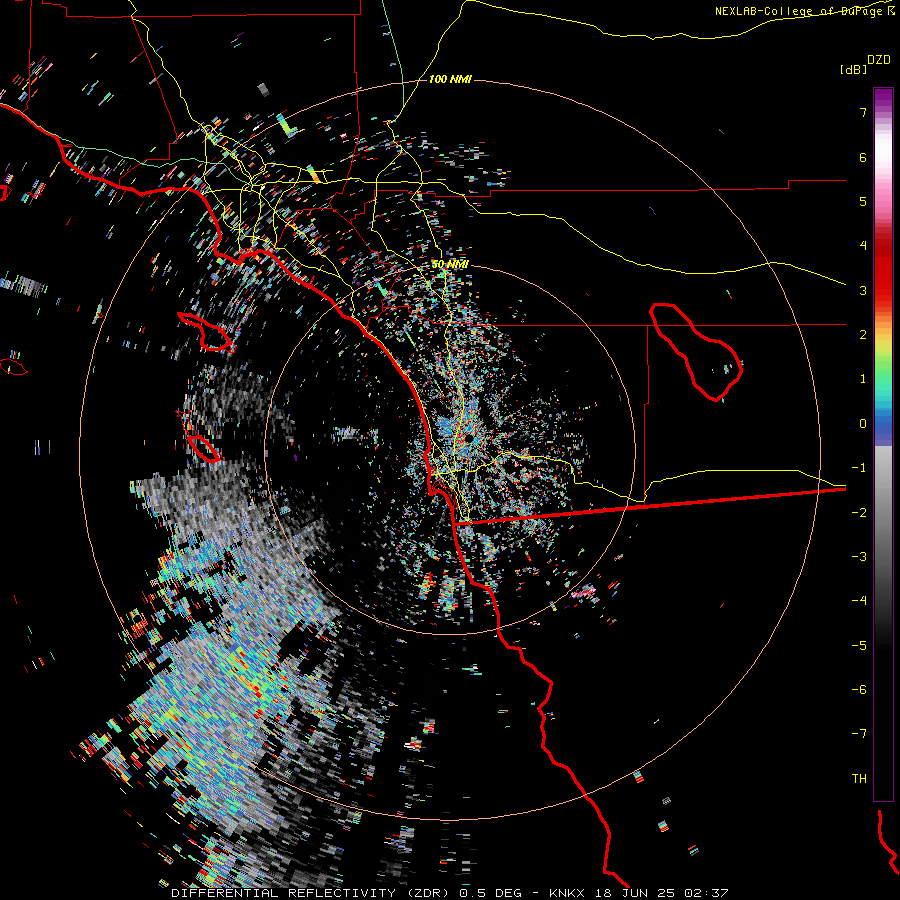Viewport: 900px width, 900px height.
Task: Click the radar site center dot
Action: click(x=469, y=439)
